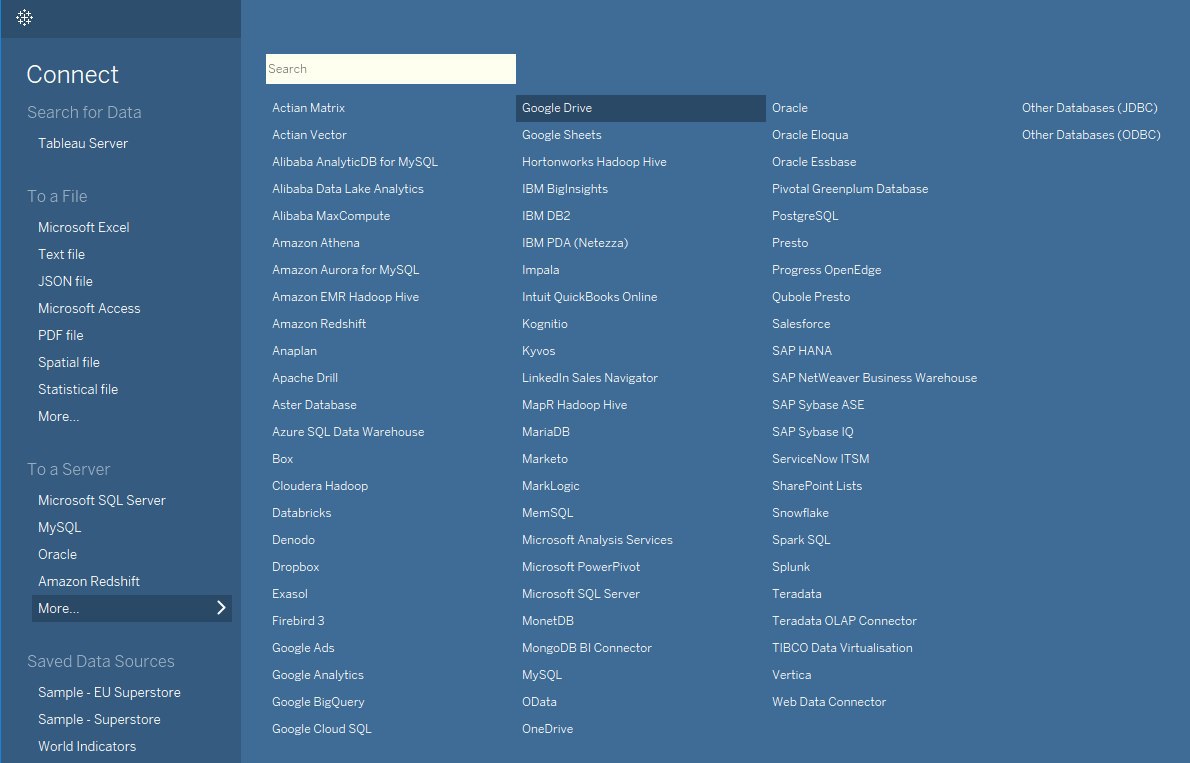
Task: Select Salesforce connector
Action: (801, 324)
